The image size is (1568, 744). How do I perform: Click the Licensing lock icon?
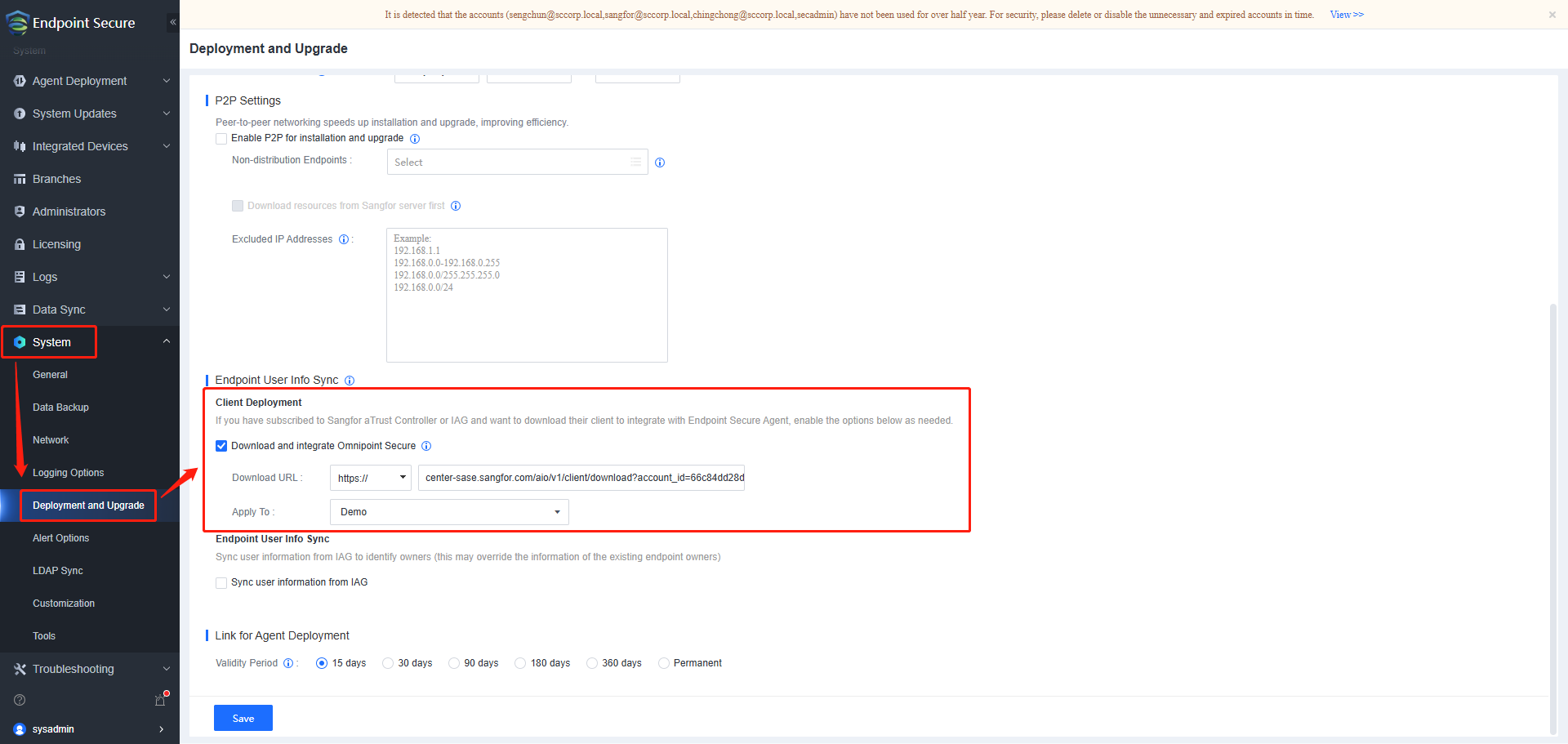20,244
